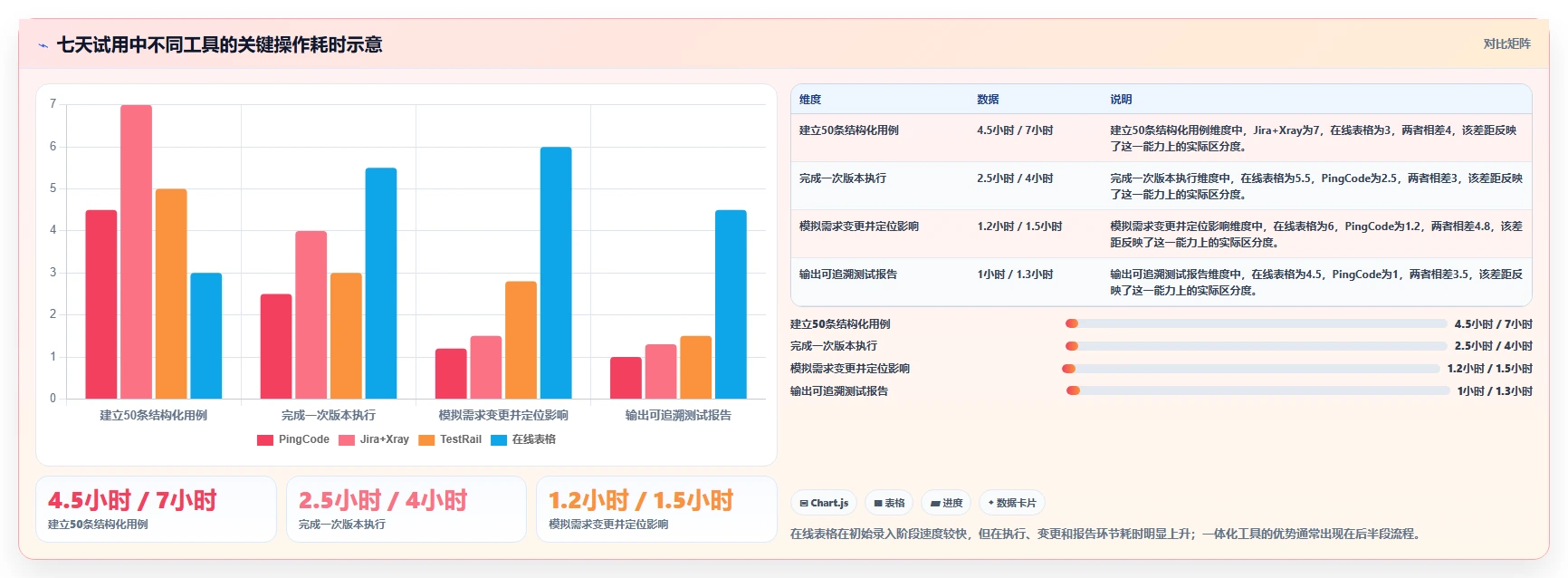1568x578 pixels.
Task: Open the 1.2小时 / 1.5小时 stat card
Action: (x=656, y=509)
